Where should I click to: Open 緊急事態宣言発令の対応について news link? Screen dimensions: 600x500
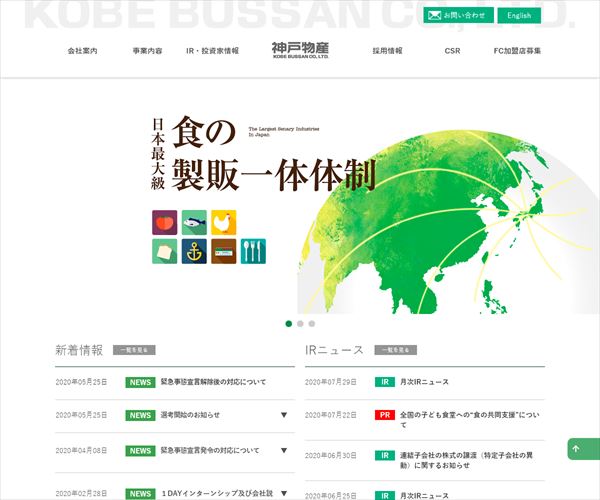coord(210,450)
